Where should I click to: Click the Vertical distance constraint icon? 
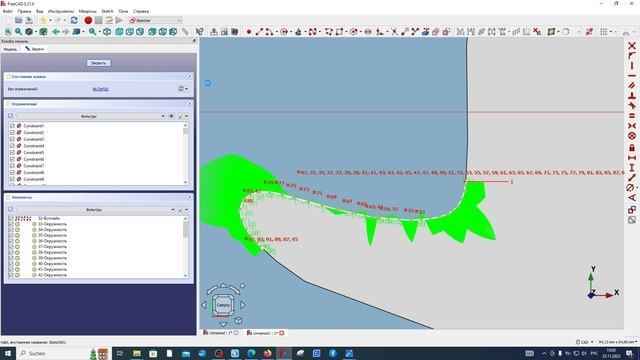632,167
